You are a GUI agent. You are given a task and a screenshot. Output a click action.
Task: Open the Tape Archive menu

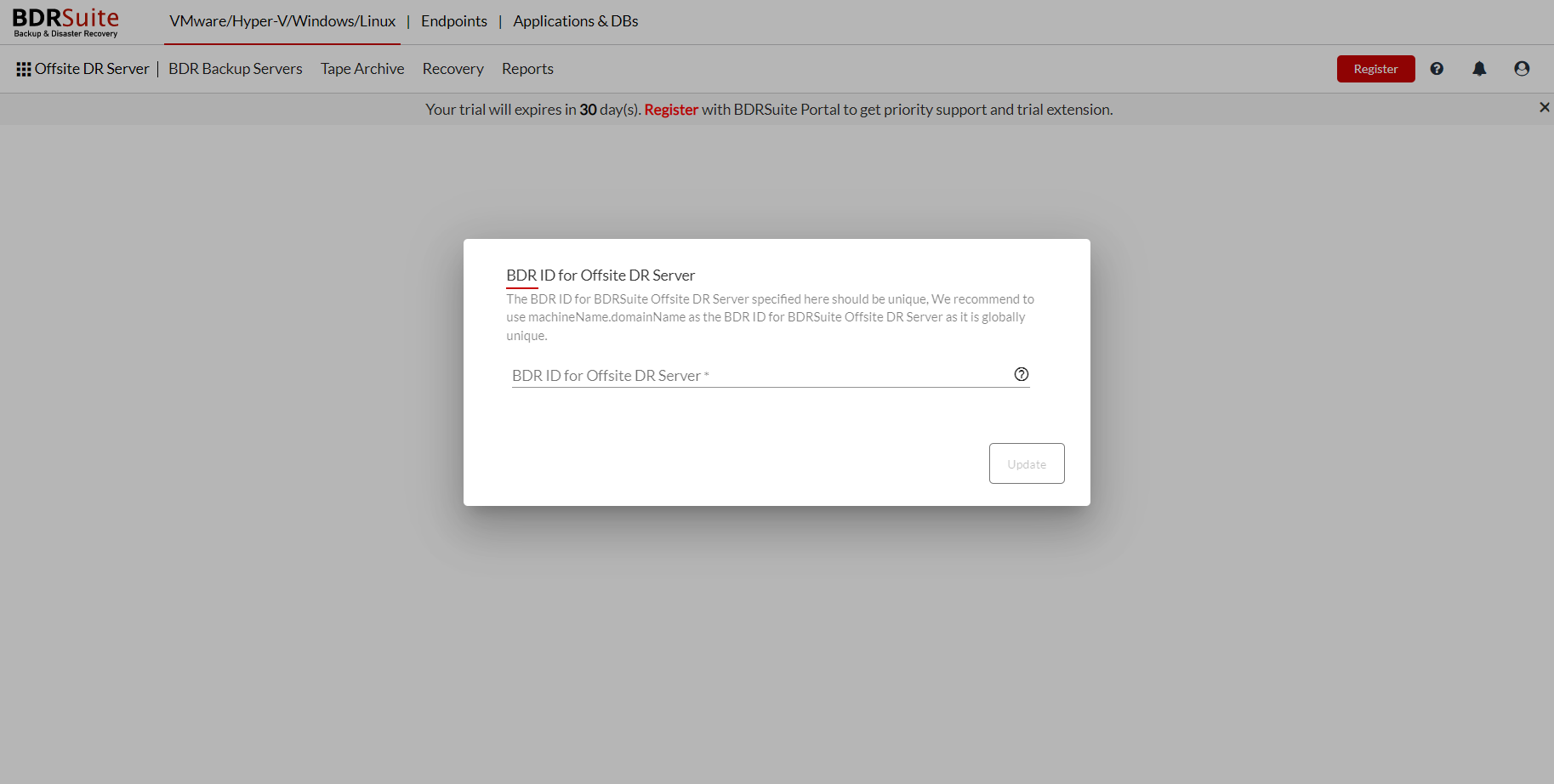pyautogui.click(x=362, y=69)
